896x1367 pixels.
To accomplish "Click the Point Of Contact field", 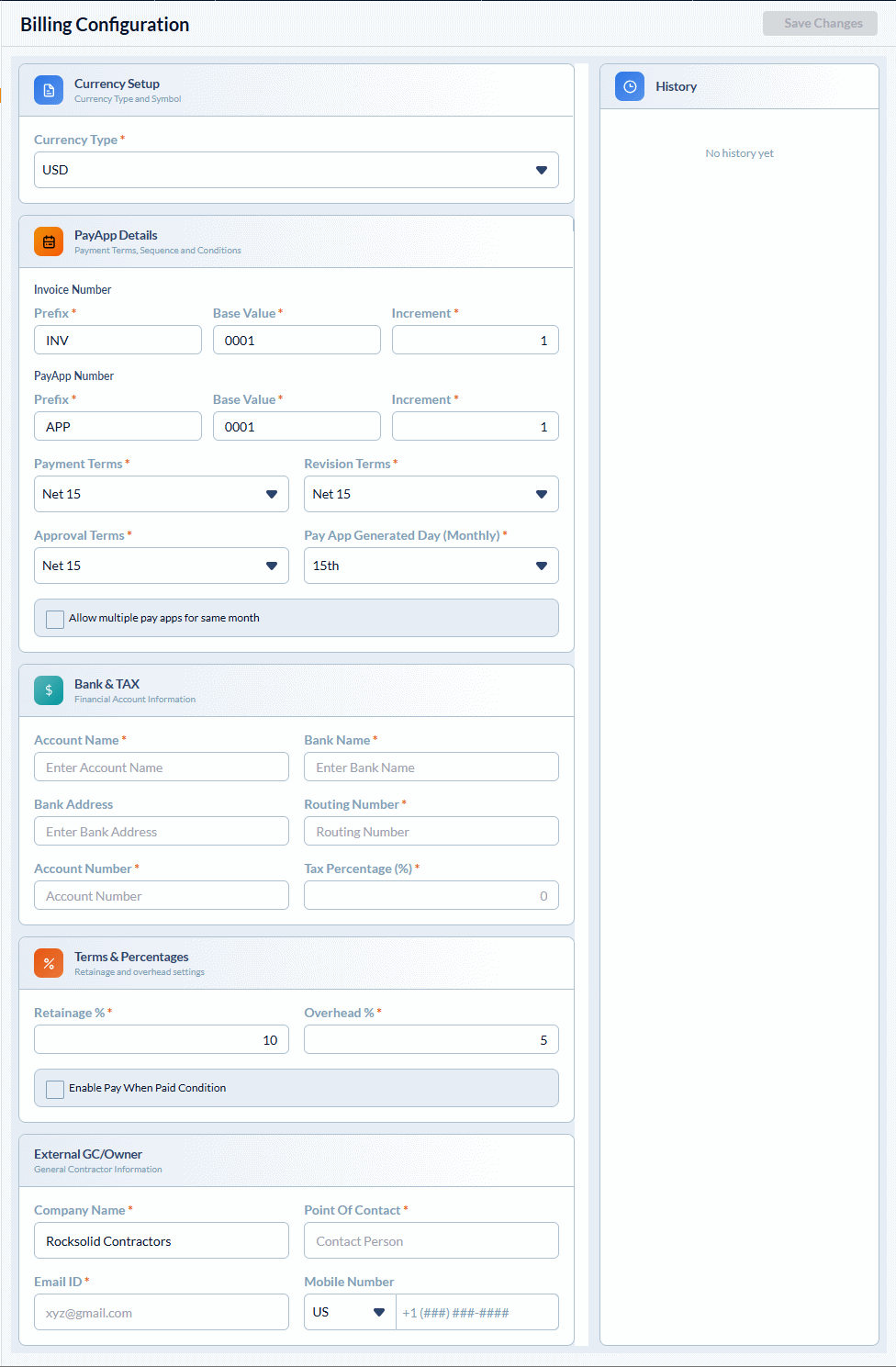I will tap(431, 1241).
